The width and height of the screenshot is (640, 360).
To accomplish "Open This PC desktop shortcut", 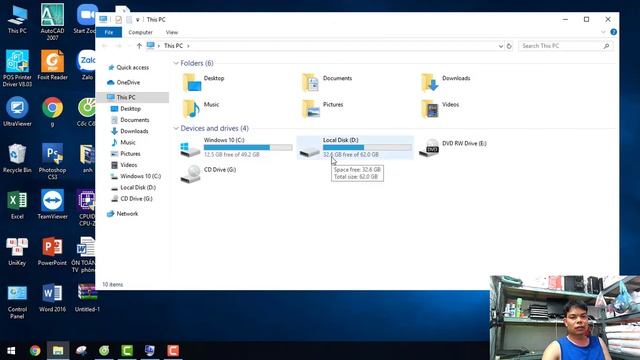I will click(x=17, y=19).
